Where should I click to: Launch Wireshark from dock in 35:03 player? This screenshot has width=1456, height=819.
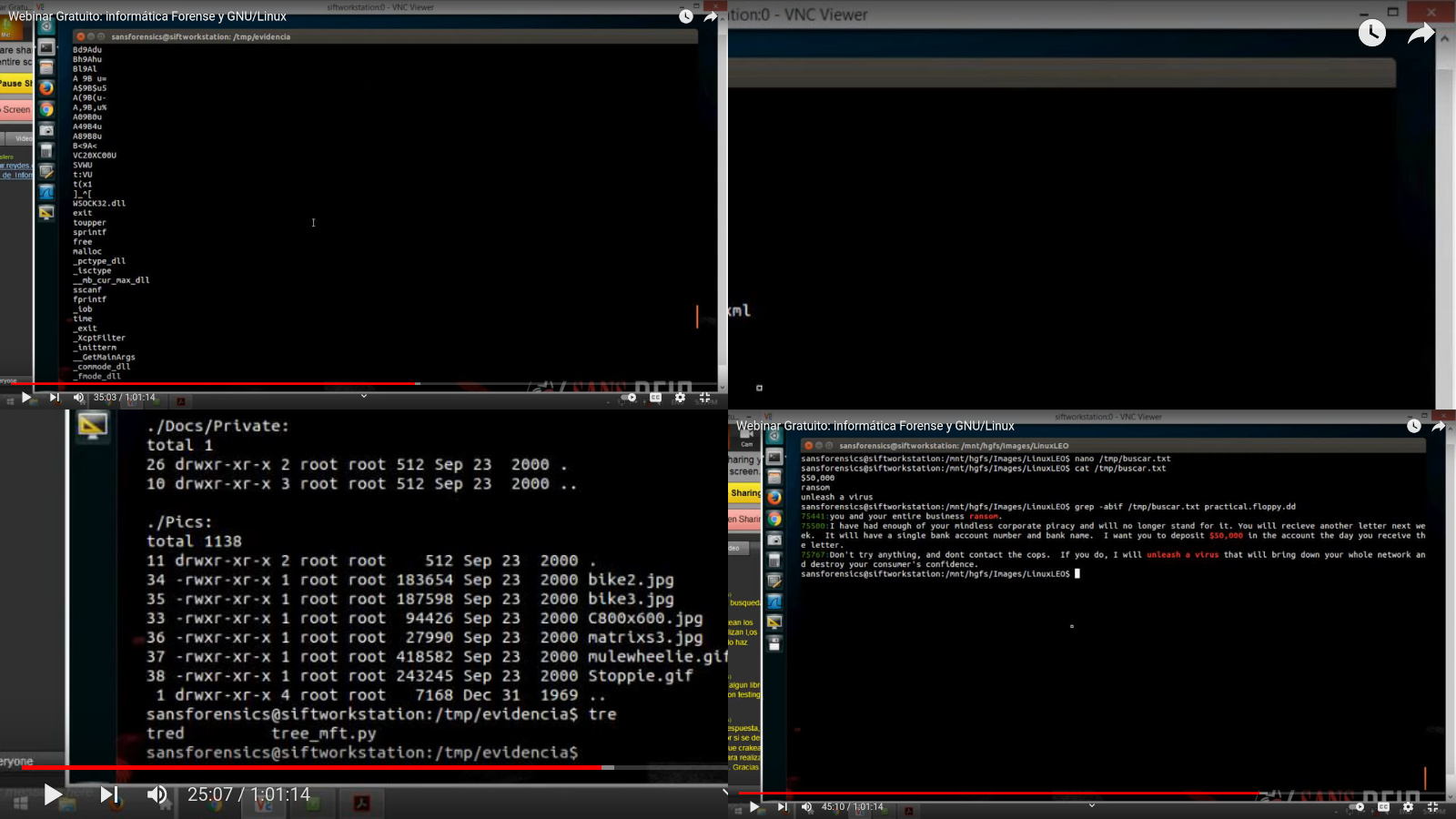point(46,192)
